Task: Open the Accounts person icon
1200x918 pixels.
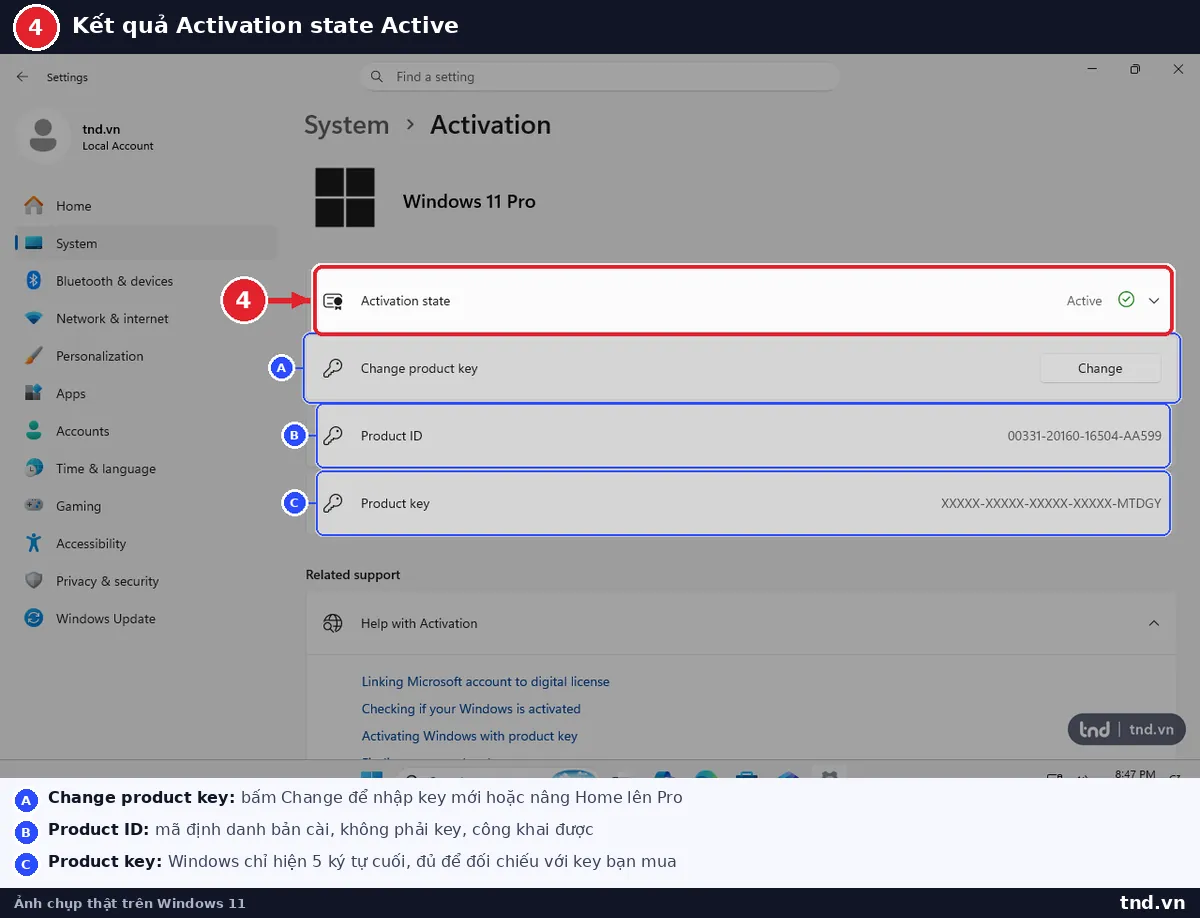Action: click(34, 431)
